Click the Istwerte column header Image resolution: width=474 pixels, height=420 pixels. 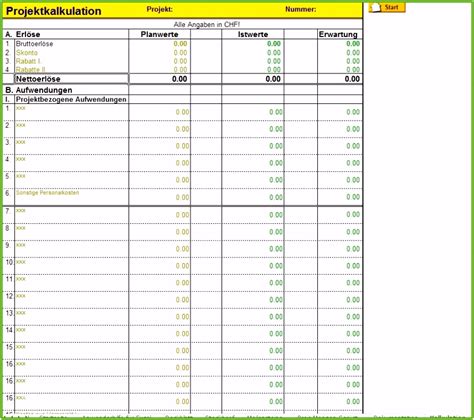pyautogui.click(x=253, y=34)
